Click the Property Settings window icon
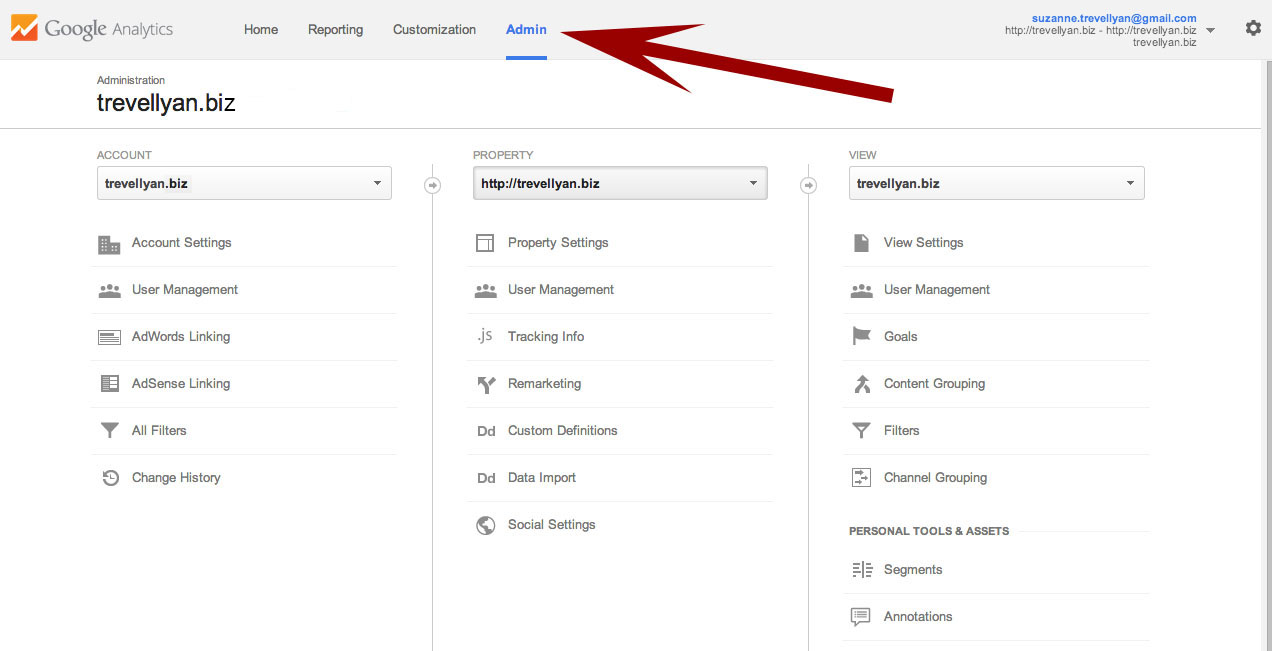The image size is (1272, 651). (x=485, y=243)
